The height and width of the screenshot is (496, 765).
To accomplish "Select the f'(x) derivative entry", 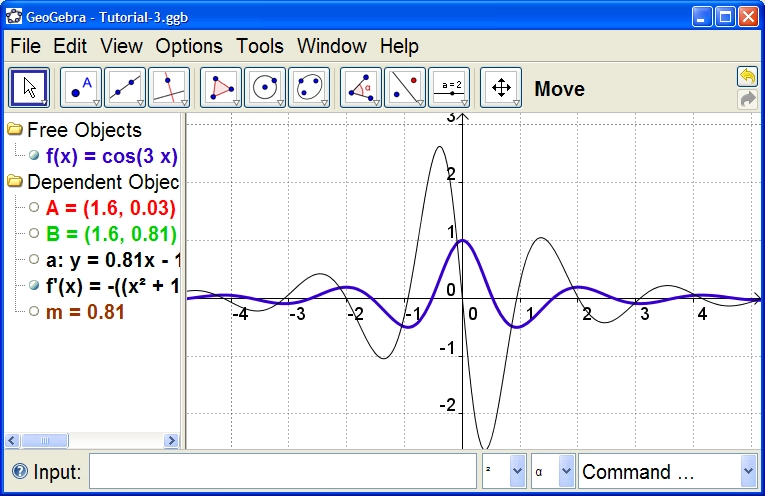I will pos(113,286).
